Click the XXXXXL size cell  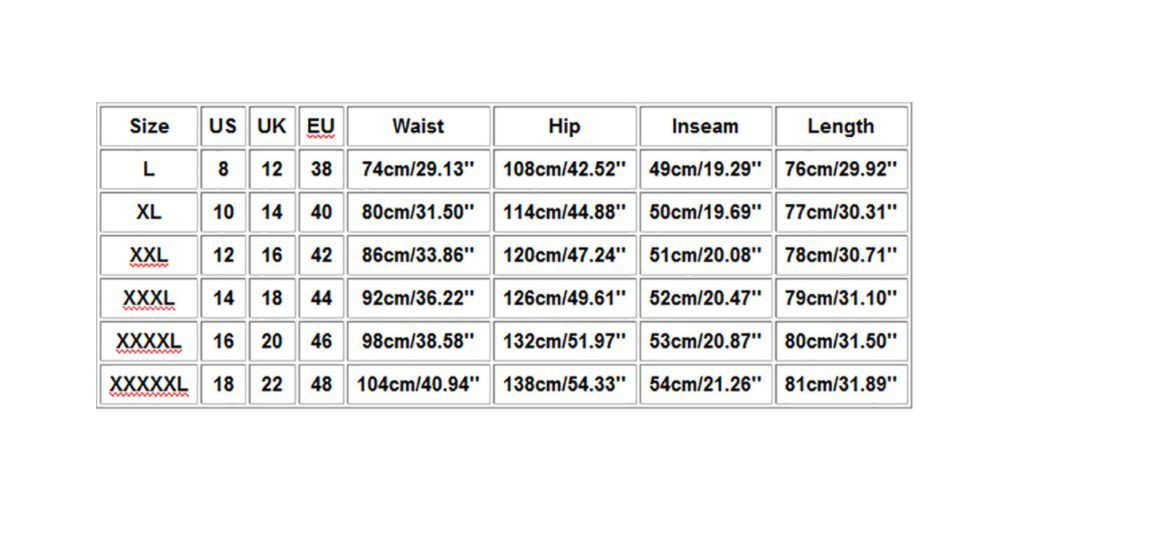[149, 384]
